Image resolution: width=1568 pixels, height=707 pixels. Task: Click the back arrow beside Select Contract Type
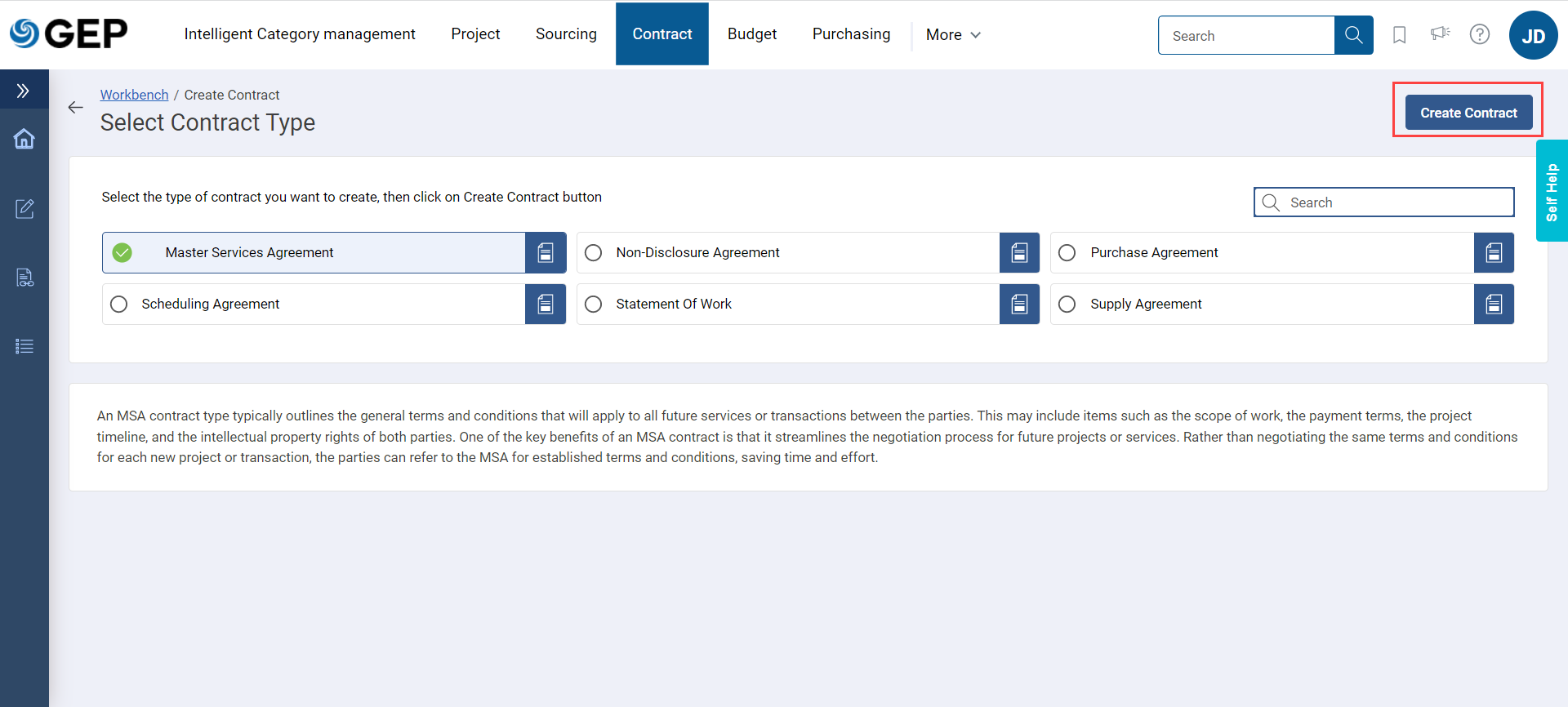point(76,108)
